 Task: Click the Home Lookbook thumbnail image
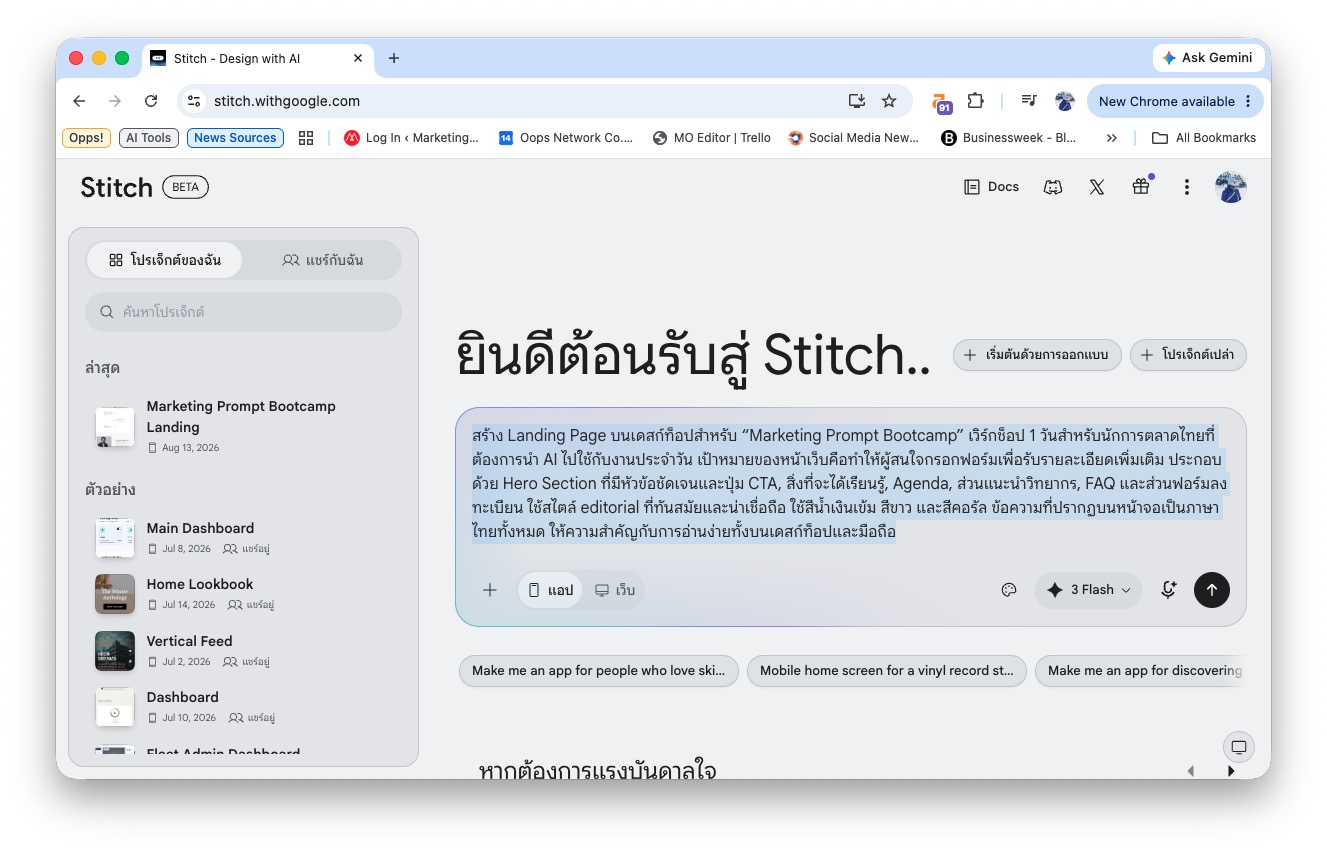(115, 594)
